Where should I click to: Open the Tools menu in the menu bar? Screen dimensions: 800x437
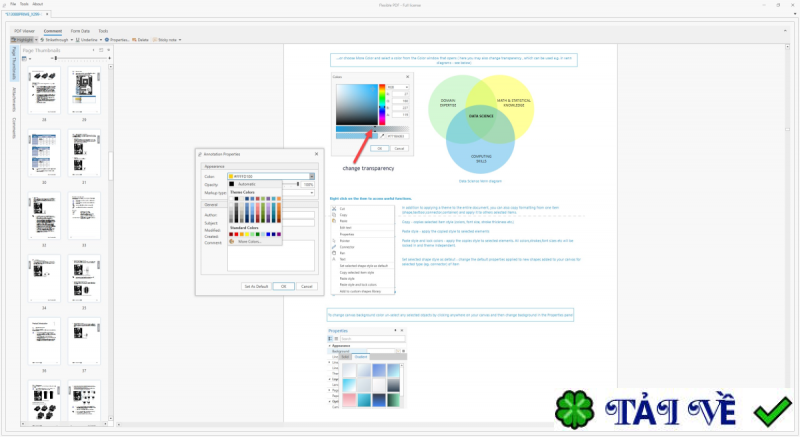[x=24, y=4]
